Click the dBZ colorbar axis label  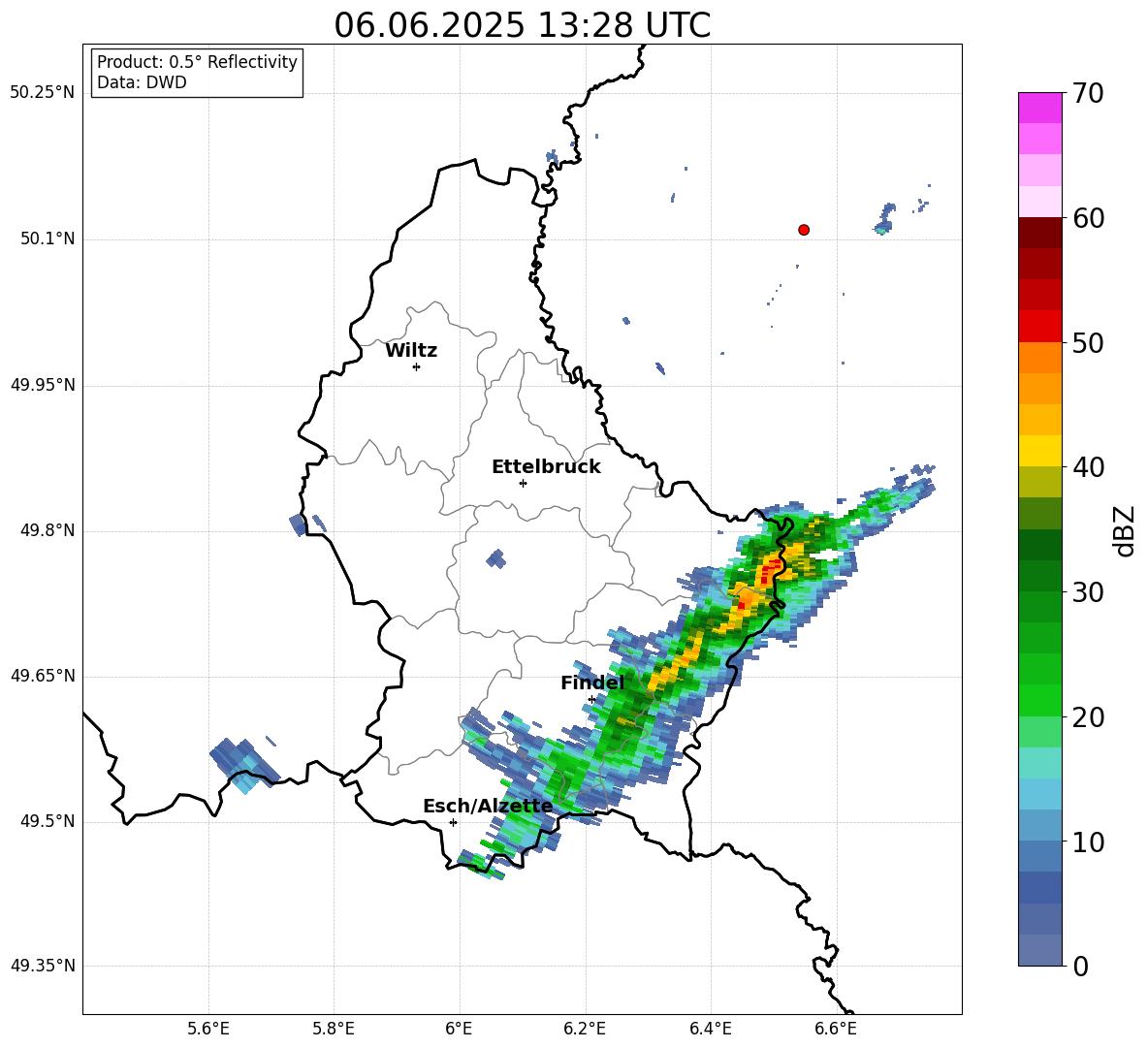1126,530
